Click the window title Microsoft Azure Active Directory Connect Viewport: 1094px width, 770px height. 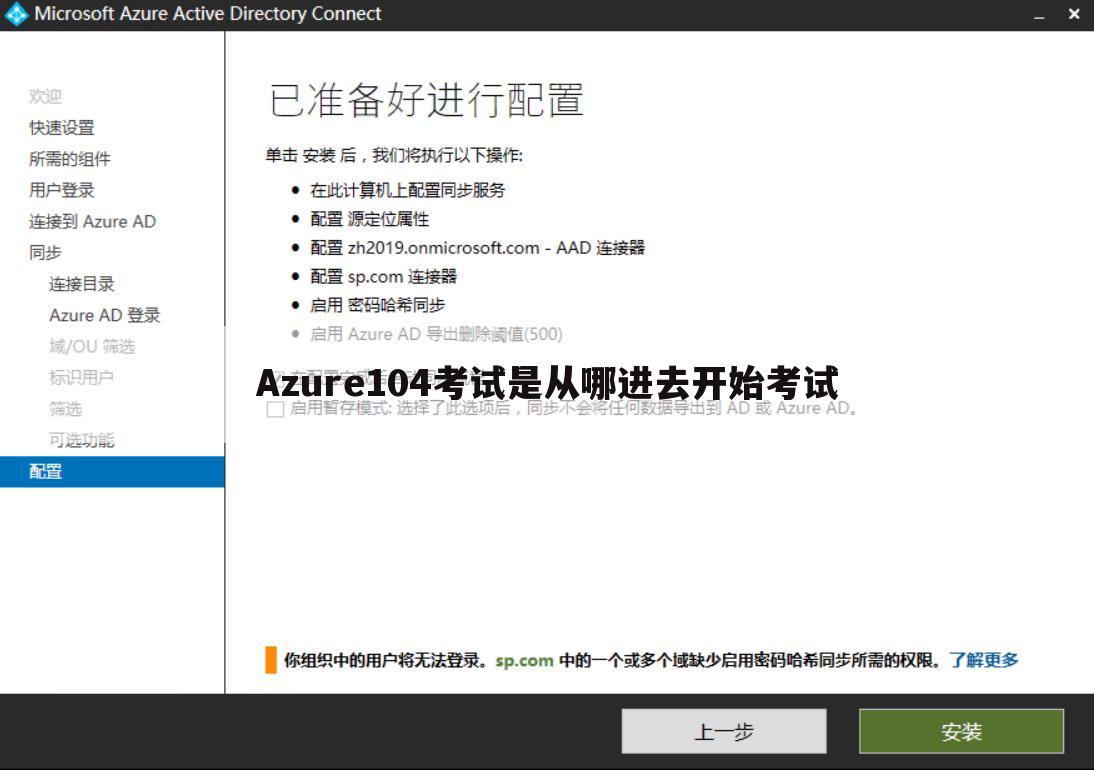click(208, 14)
